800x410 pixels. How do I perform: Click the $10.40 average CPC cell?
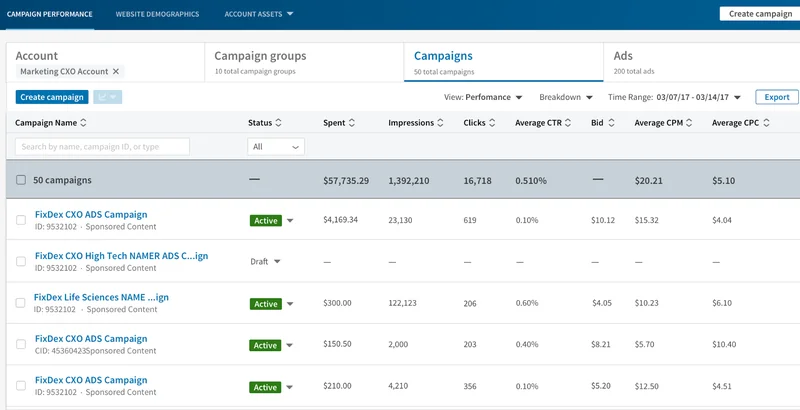(x=724, y=344)
